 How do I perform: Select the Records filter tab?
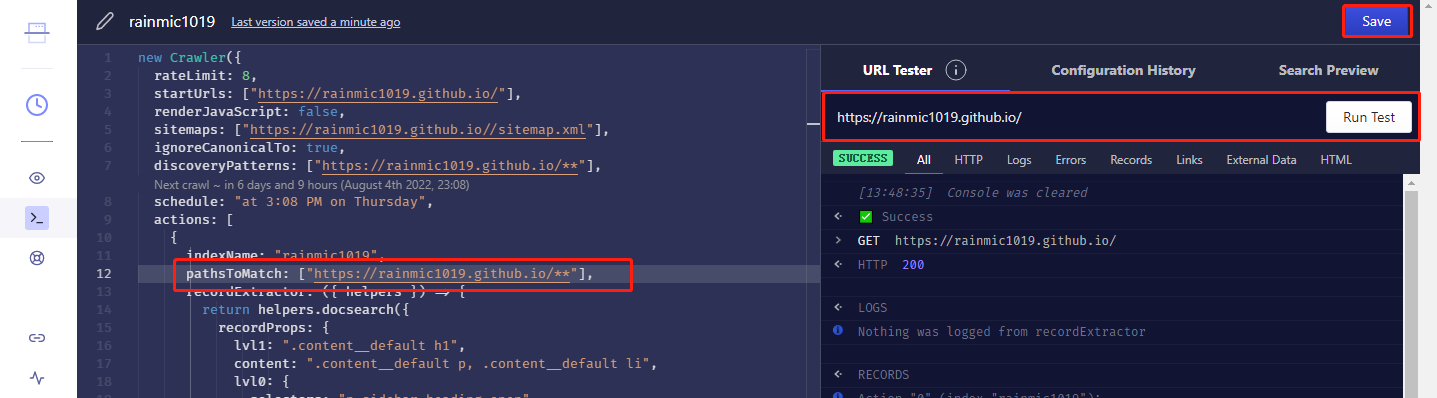(x=1131, y=160)
